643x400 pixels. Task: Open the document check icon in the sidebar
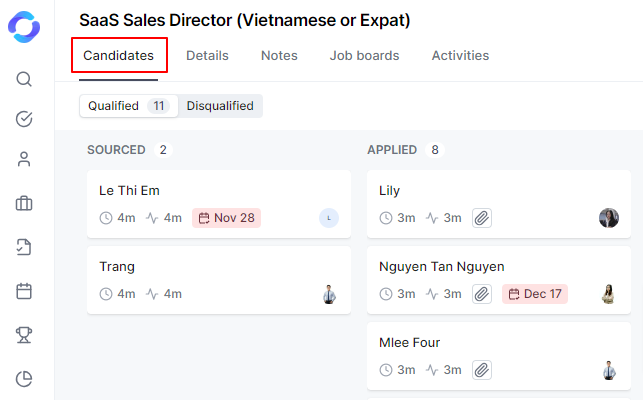click(x=25, y=247)
